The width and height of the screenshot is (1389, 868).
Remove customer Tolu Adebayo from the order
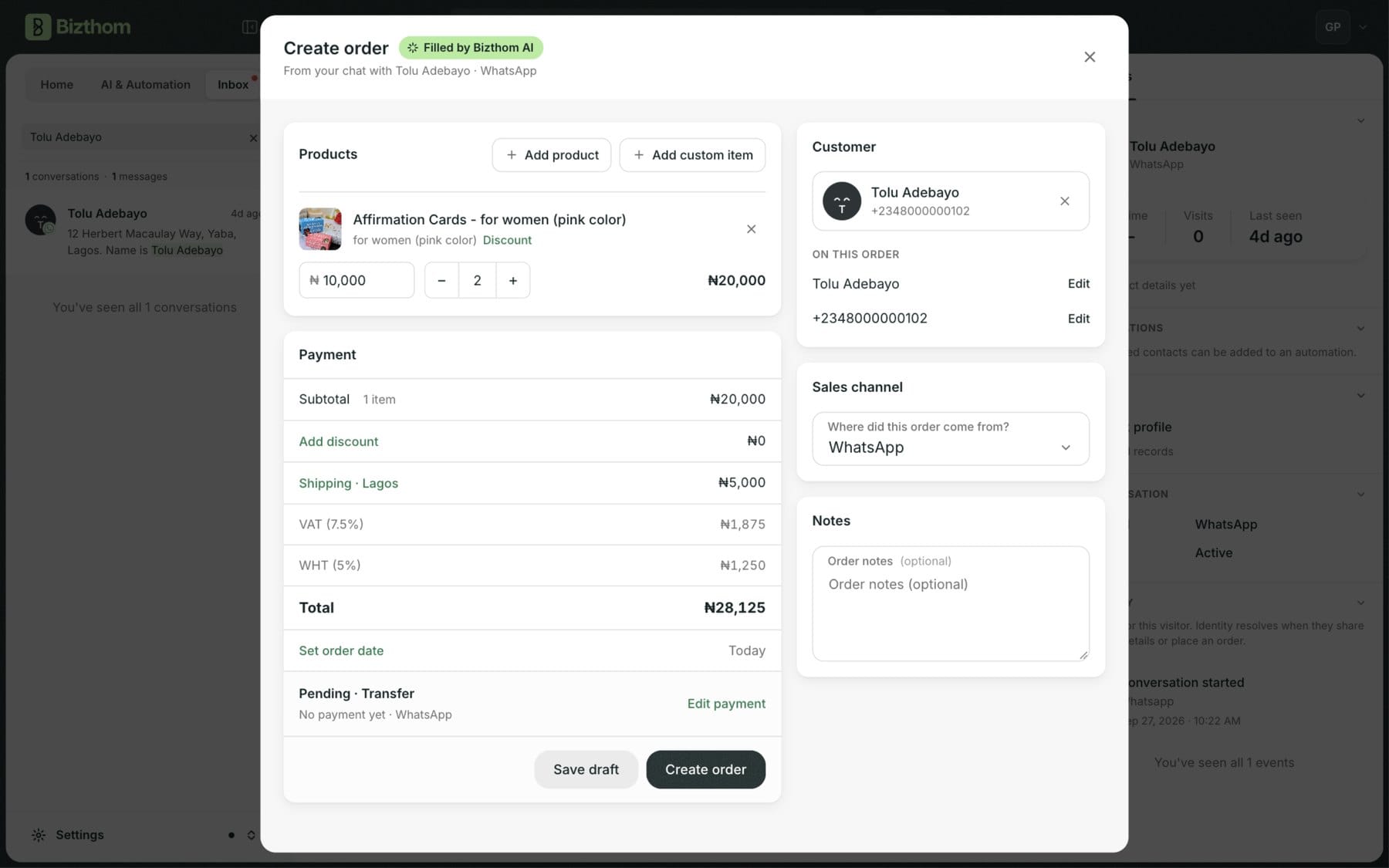pos(1064,201)
